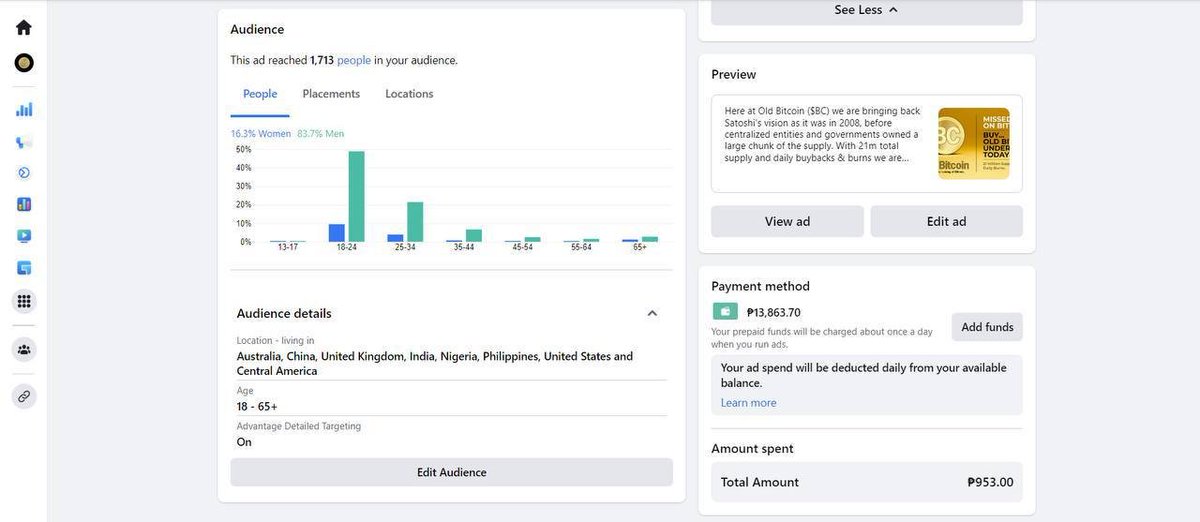Click the "Audience" card heading

[x=257, y=29]
